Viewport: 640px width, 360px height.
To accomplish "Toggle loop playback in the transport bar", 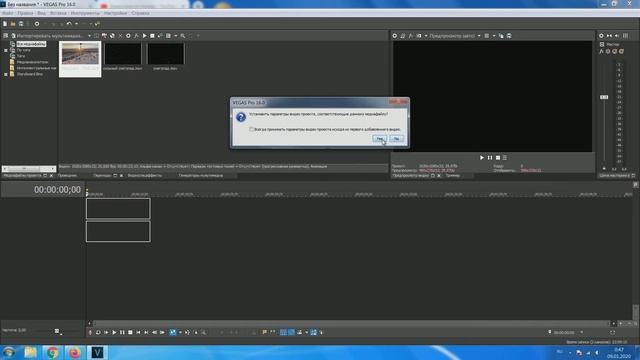I will 98,333.
